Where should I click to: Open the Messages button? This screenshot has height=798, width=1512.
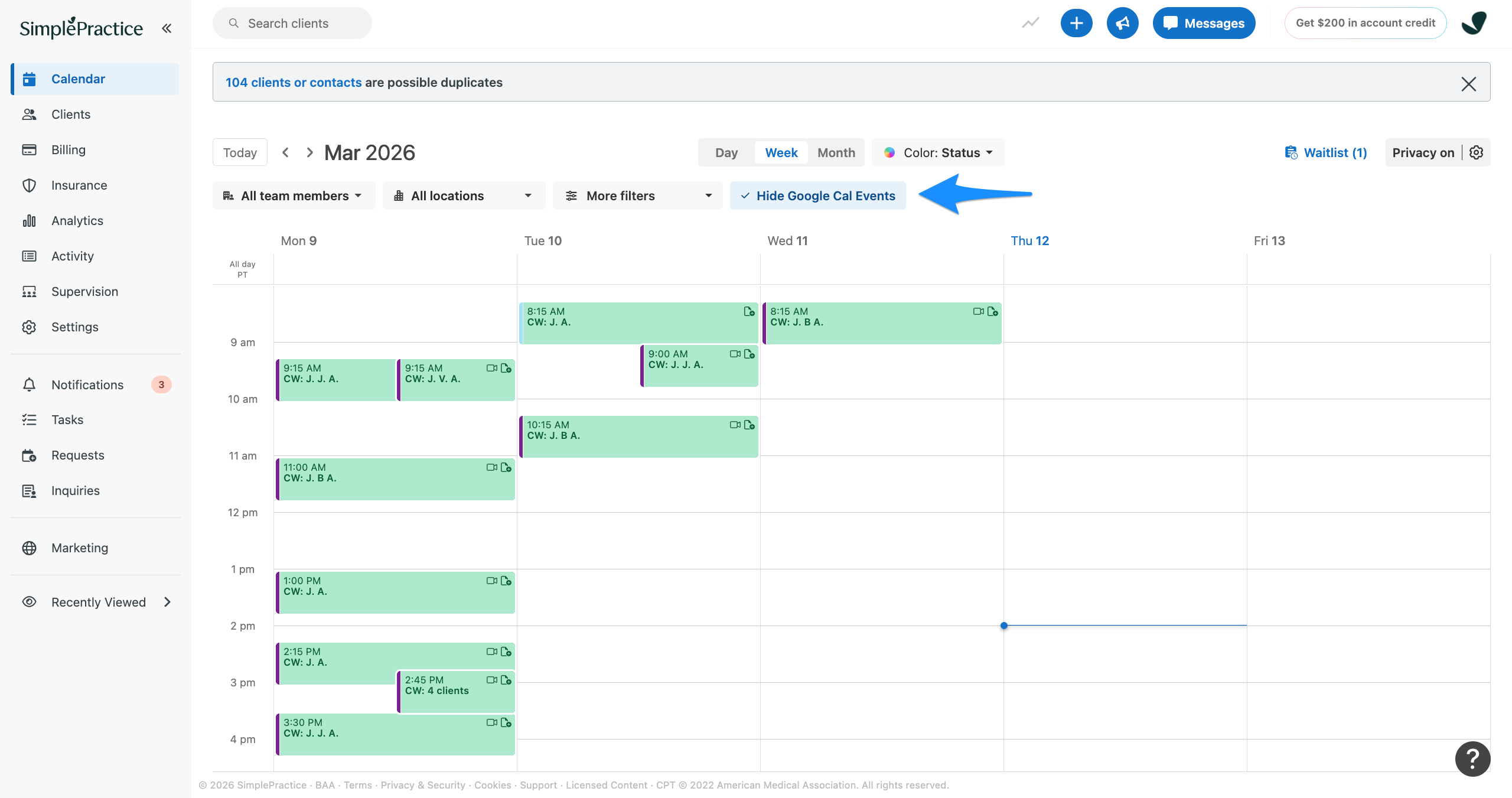(x=1204, y=23)
